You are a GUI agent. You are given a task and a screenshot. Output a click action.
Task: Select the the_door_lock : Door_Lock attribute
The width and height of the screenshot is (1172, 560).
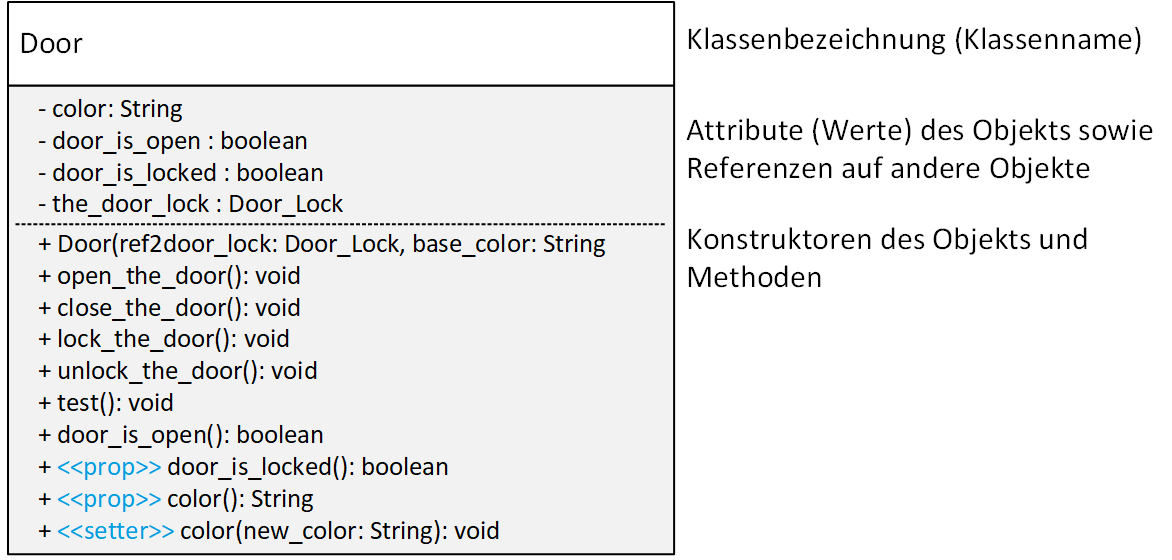click(x=190, y=204)
